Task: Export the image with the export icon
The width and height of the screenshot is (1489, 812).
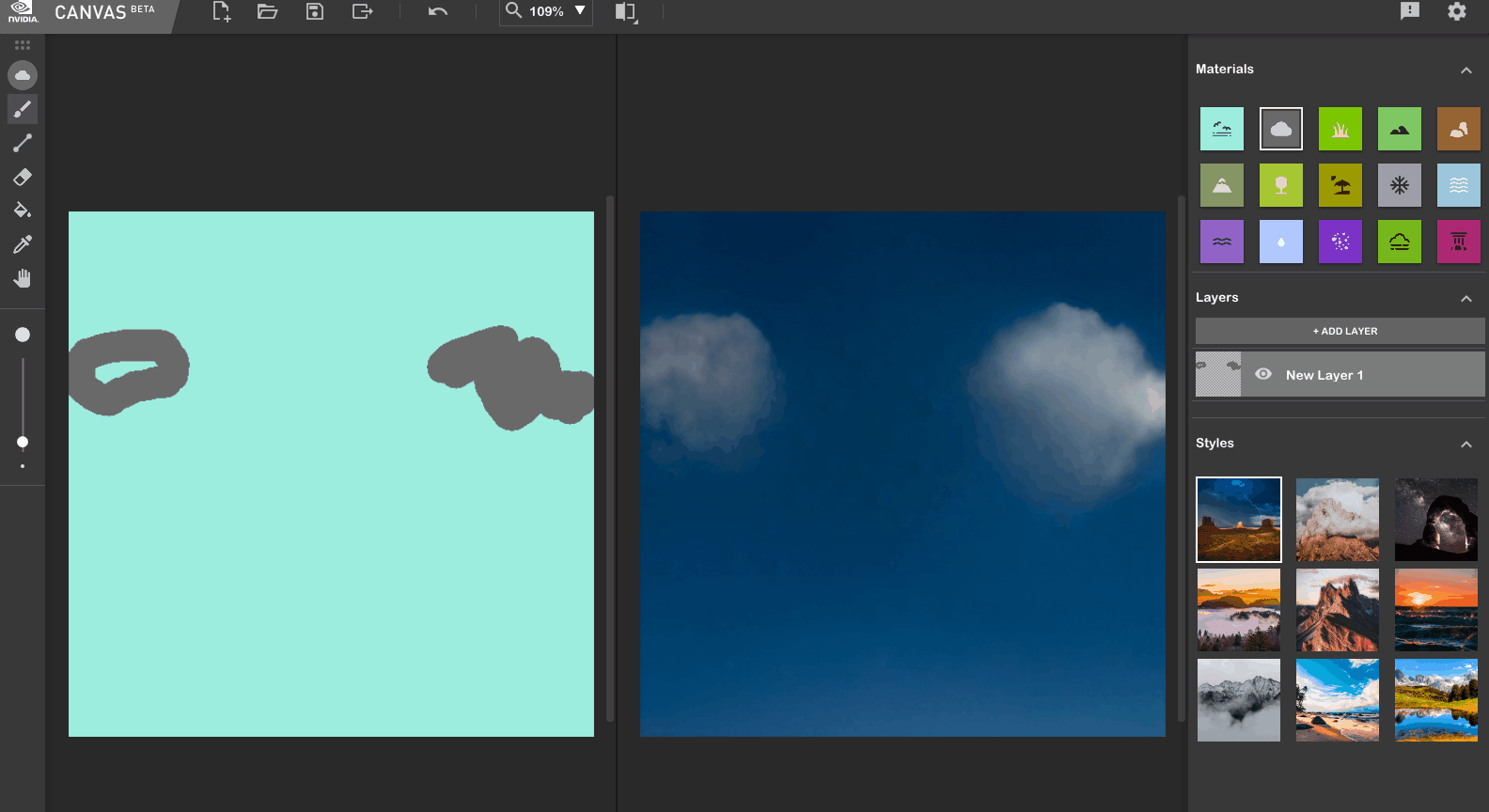Action: click(362, 11)
